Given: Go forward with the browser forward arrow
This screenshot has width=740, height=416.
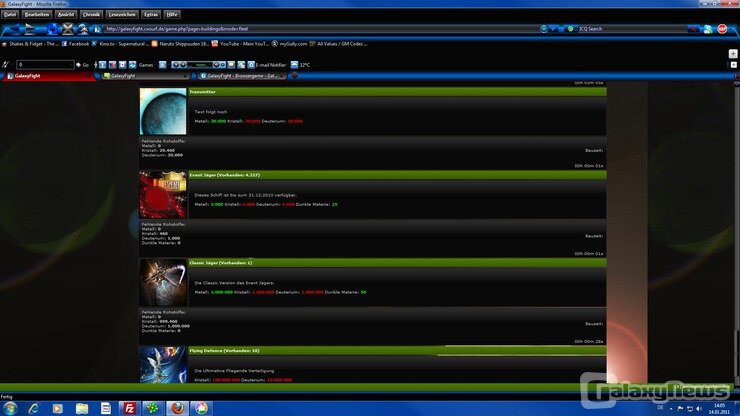Looking at the screenshot, I should click(31, 29).
